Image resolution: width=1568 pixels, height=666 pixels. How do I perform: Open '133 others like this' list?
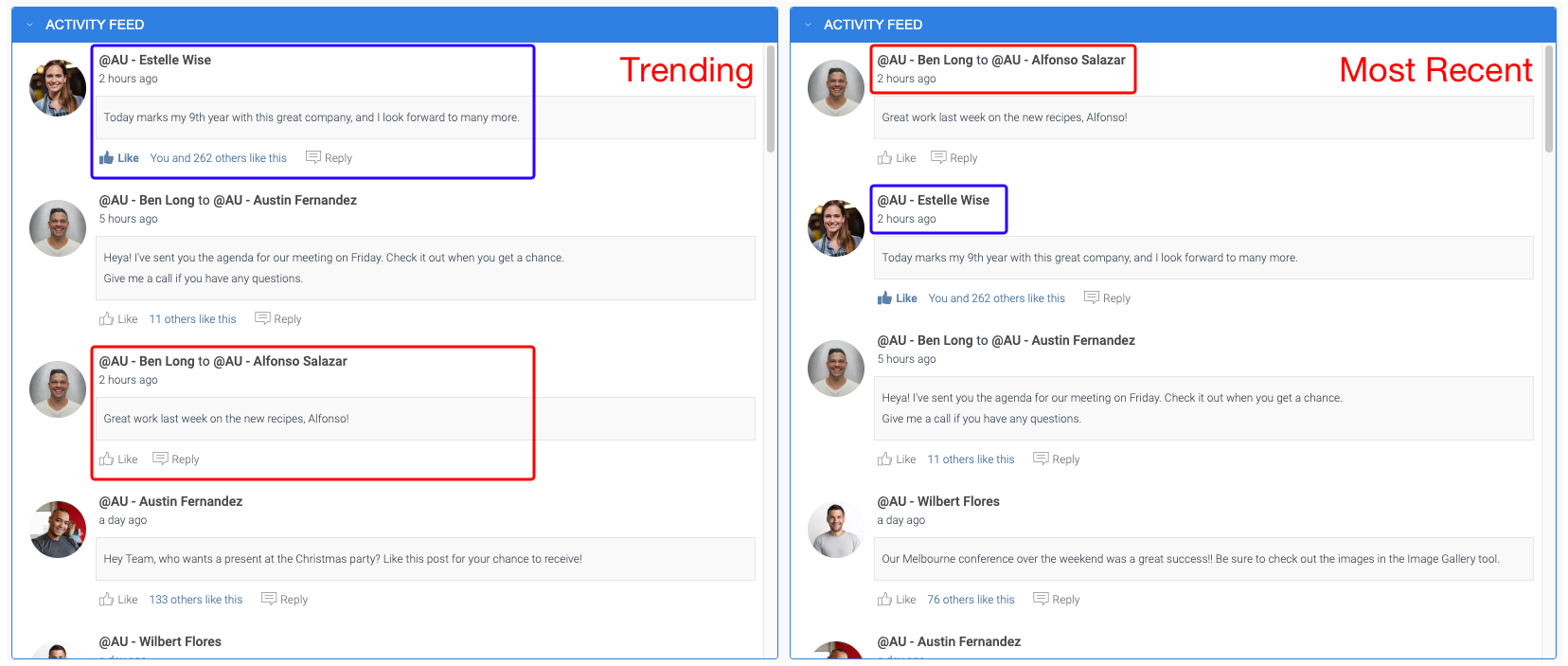(196, 600)
